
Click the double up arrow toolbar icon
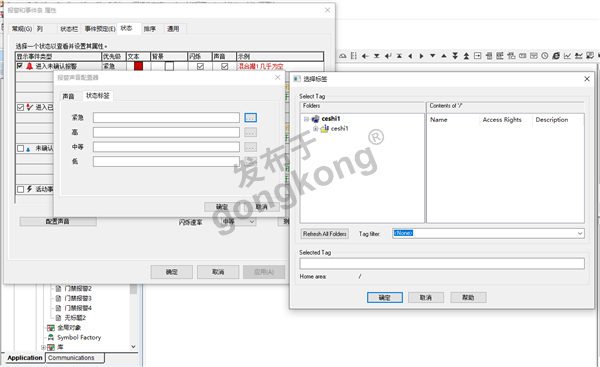pyautogui.click(x=466, y=56)
